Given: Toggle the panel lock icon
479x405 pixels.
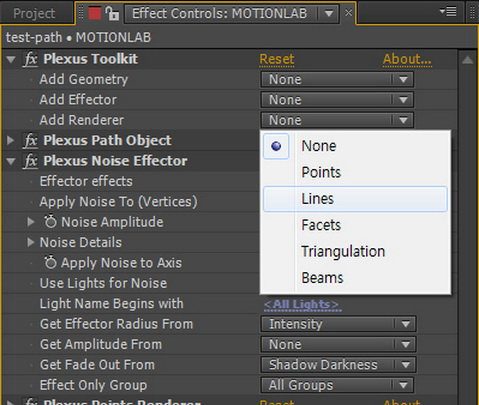Looking at the screenshot, I should point(112,13).
